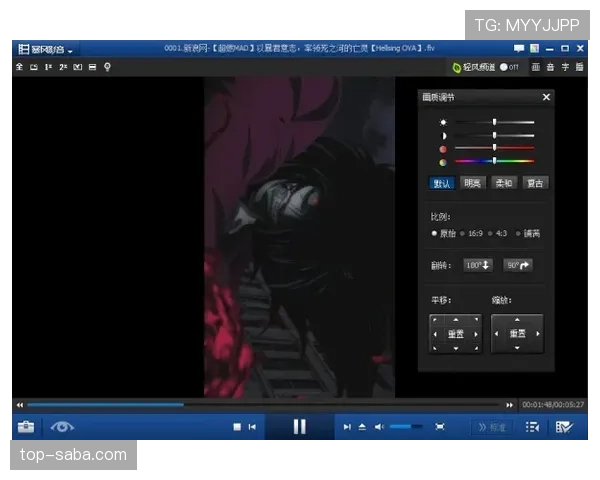
Task: Adjust the brightness slider in 画质调节
Action: pos(494,122)
